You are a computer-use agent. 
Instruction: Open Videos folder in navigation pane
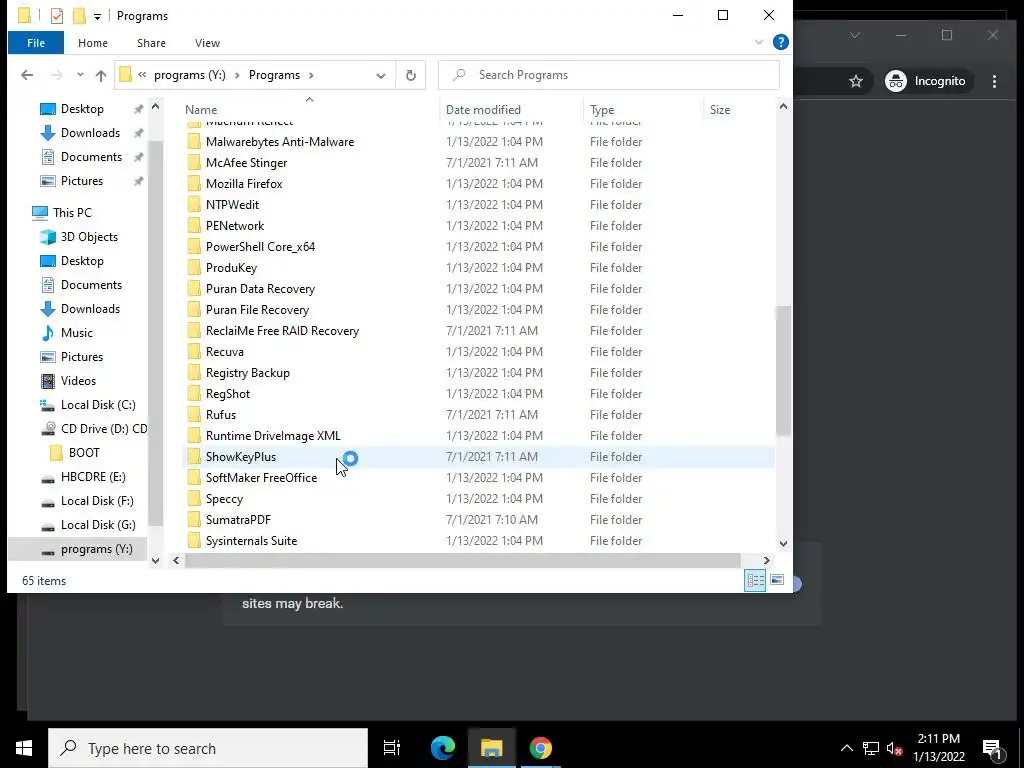point(78,381)
